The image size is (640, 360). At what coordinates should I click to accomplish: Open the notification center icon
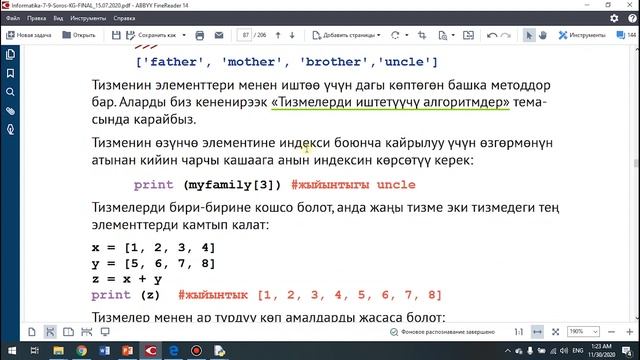click(627, 351)
